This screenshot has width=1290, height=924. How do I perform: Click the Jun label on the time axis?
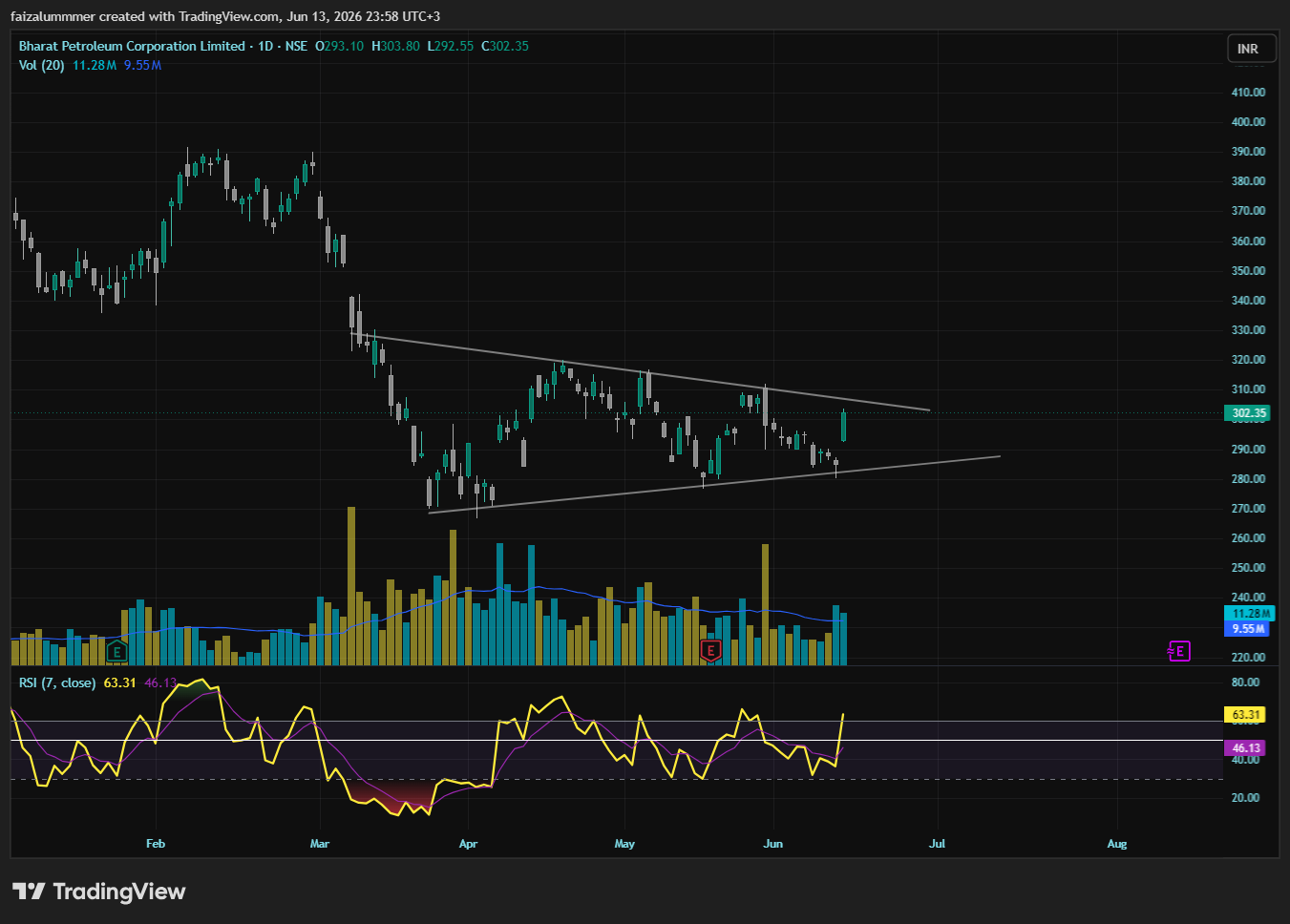pyautogui.click(x=773, y=844)
